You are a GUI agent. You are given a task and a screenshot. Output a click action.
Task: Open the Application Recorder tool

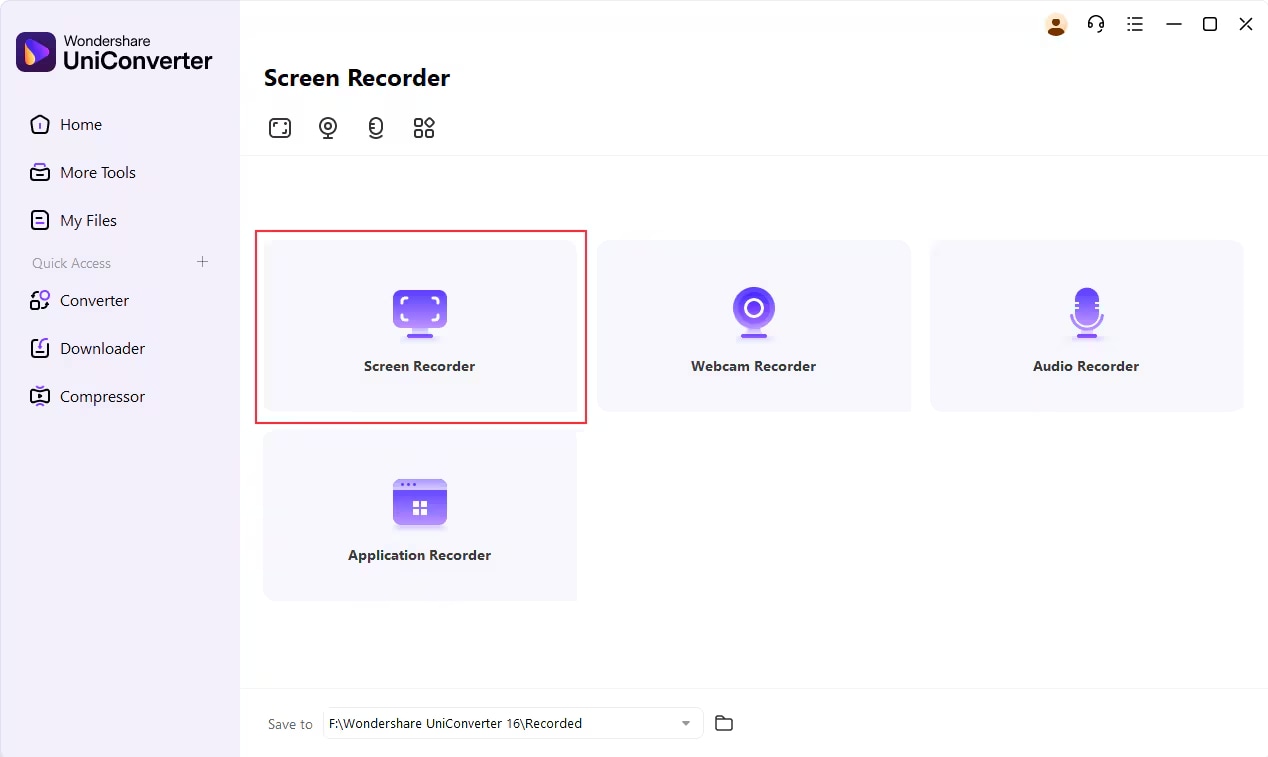(420, 515)
